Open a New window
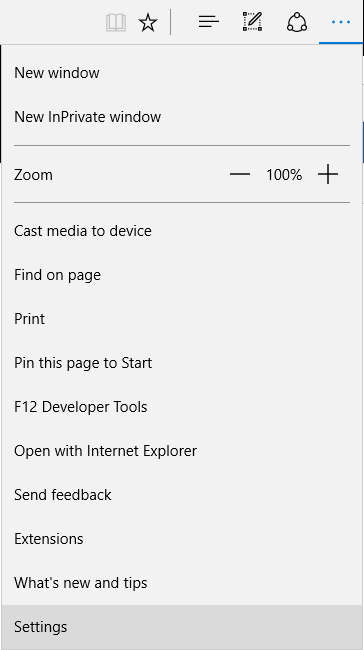 (182, 73)
